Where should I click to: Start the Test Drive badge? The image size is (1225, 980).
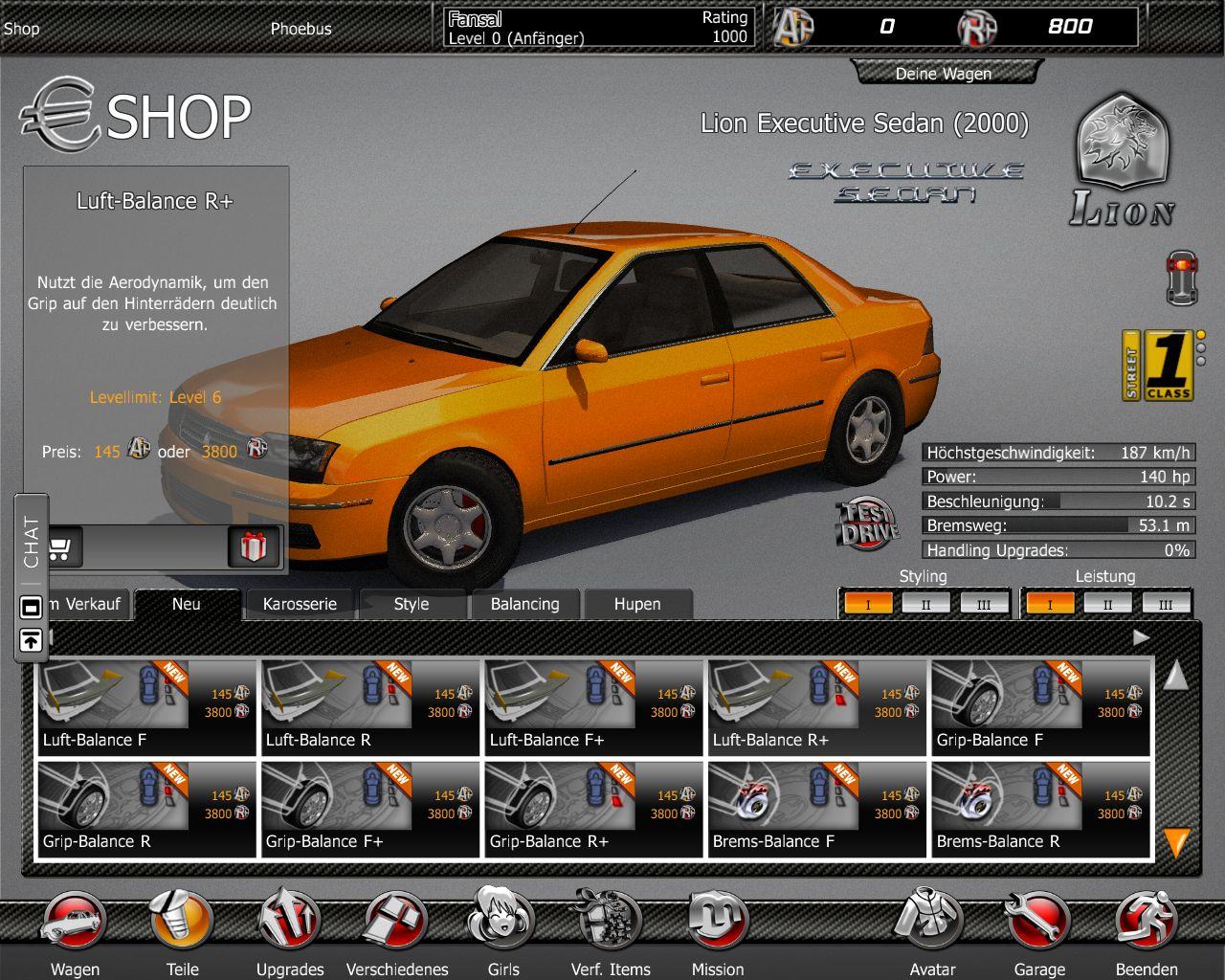pyautogui.click(x=867, y=524)
